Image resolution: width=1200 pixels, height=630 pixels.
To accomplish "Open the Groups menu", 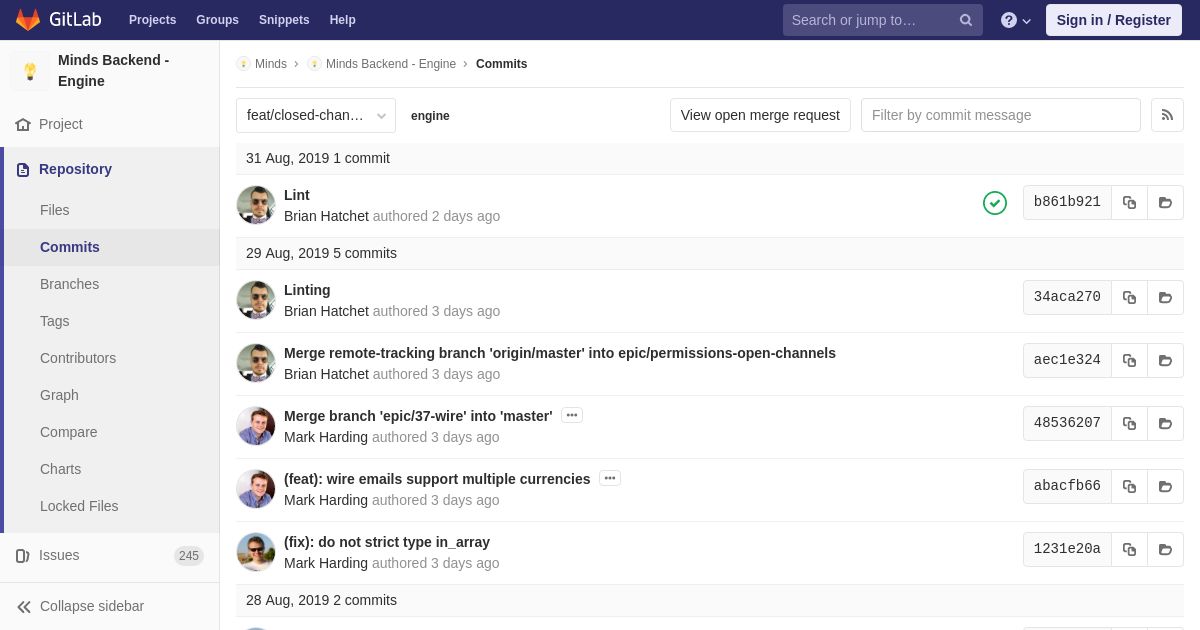I will (x=217, y=20).
